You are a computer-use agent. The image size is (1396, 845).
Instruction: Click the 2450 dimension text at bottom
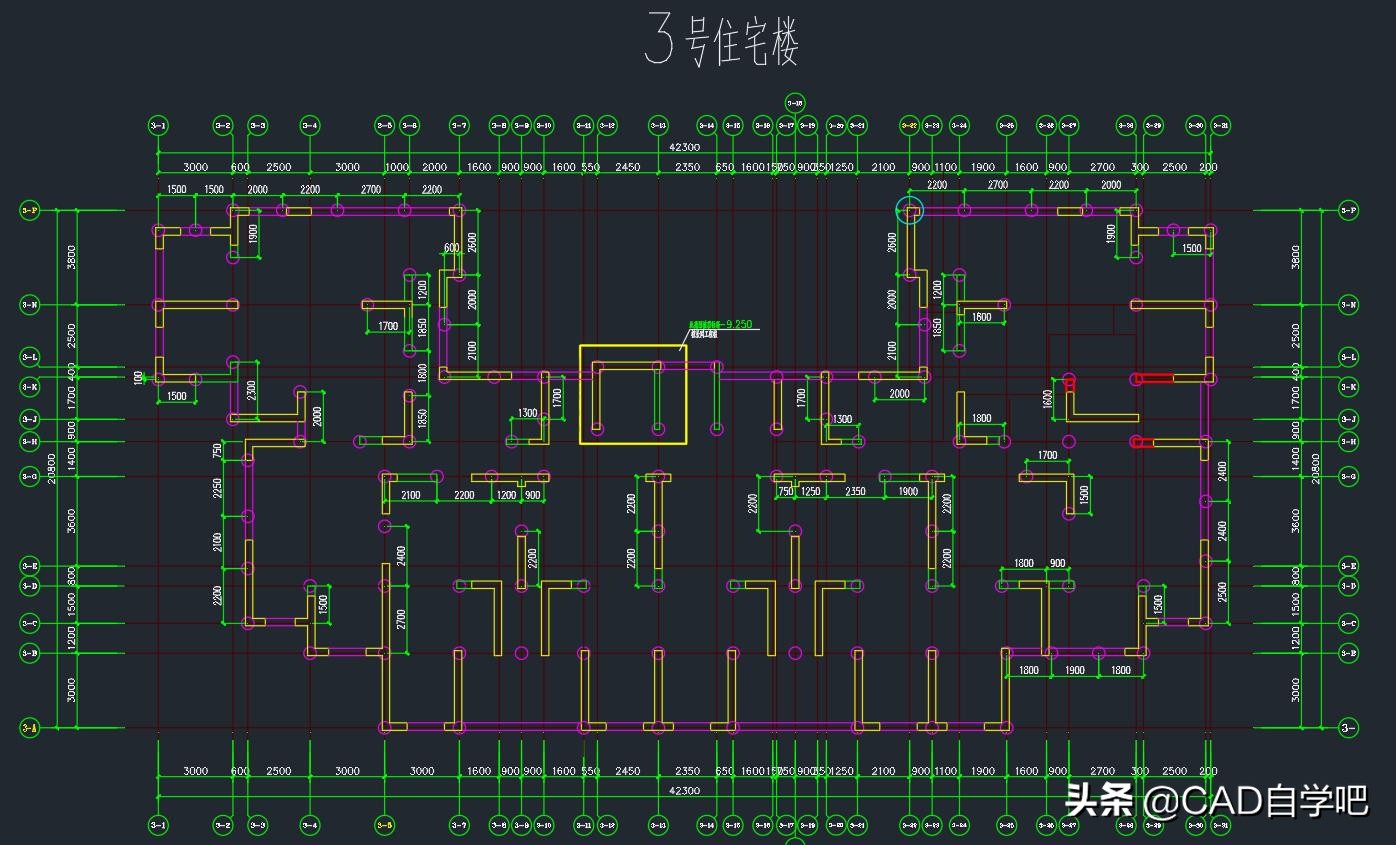click(x=628, y=771)
